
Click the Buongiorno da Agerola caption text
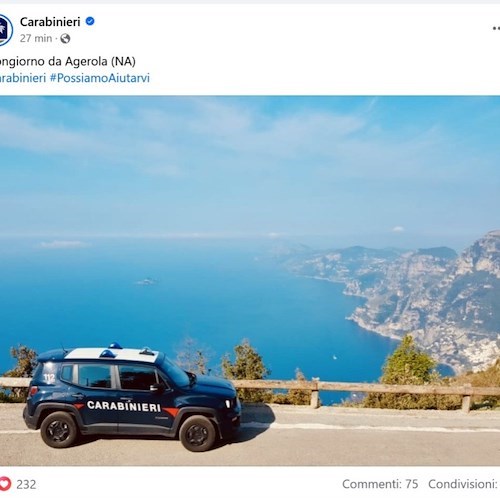point(67,61)
